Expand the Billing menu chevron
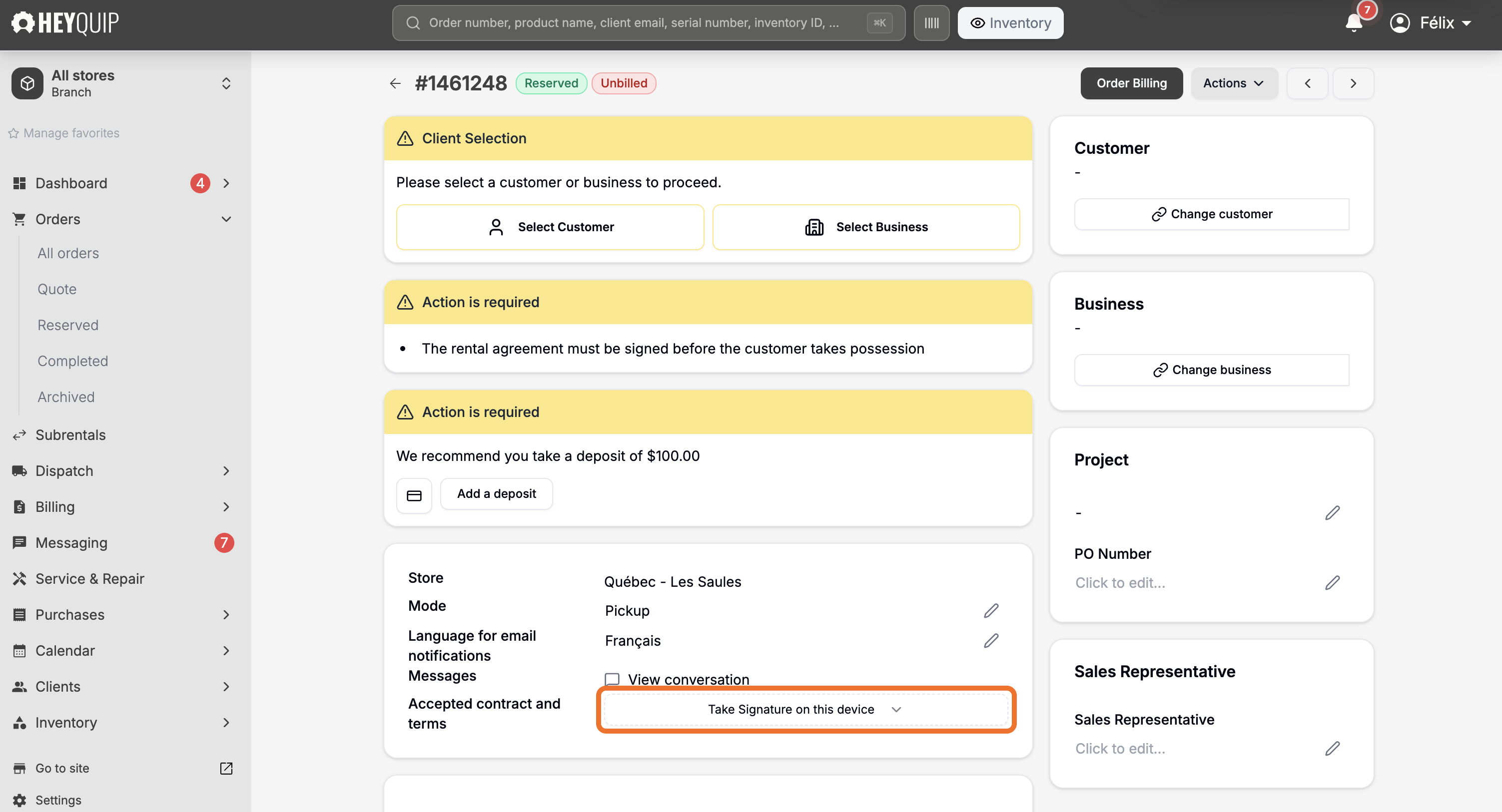This screenshot has height=812, width=1502. click(226, 506)
